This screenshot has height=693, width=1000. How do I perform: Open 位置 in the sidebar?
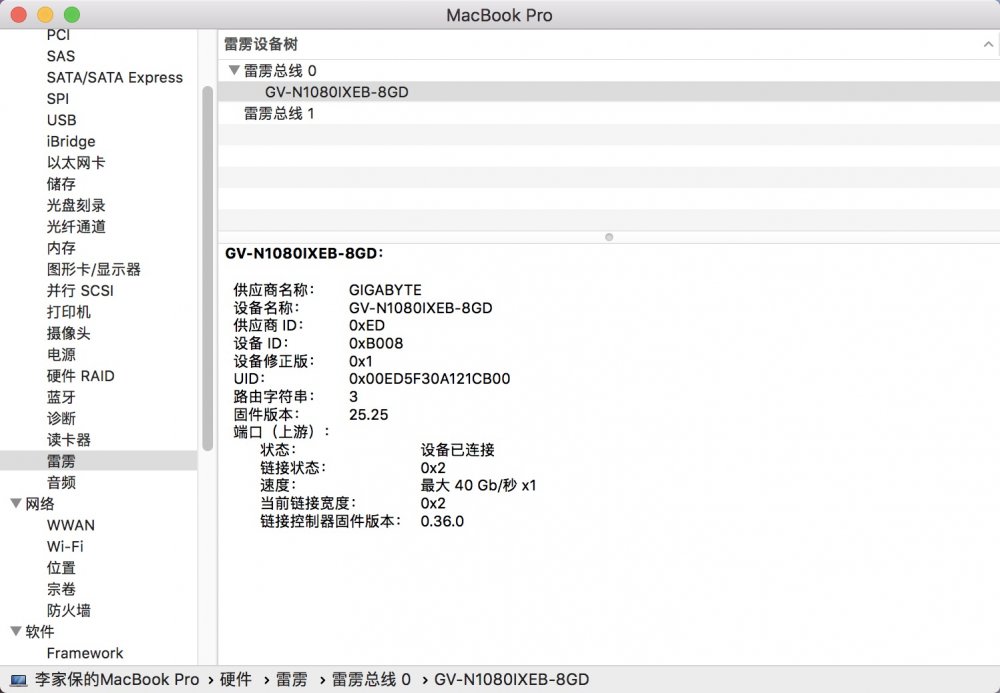pos(61,567)
